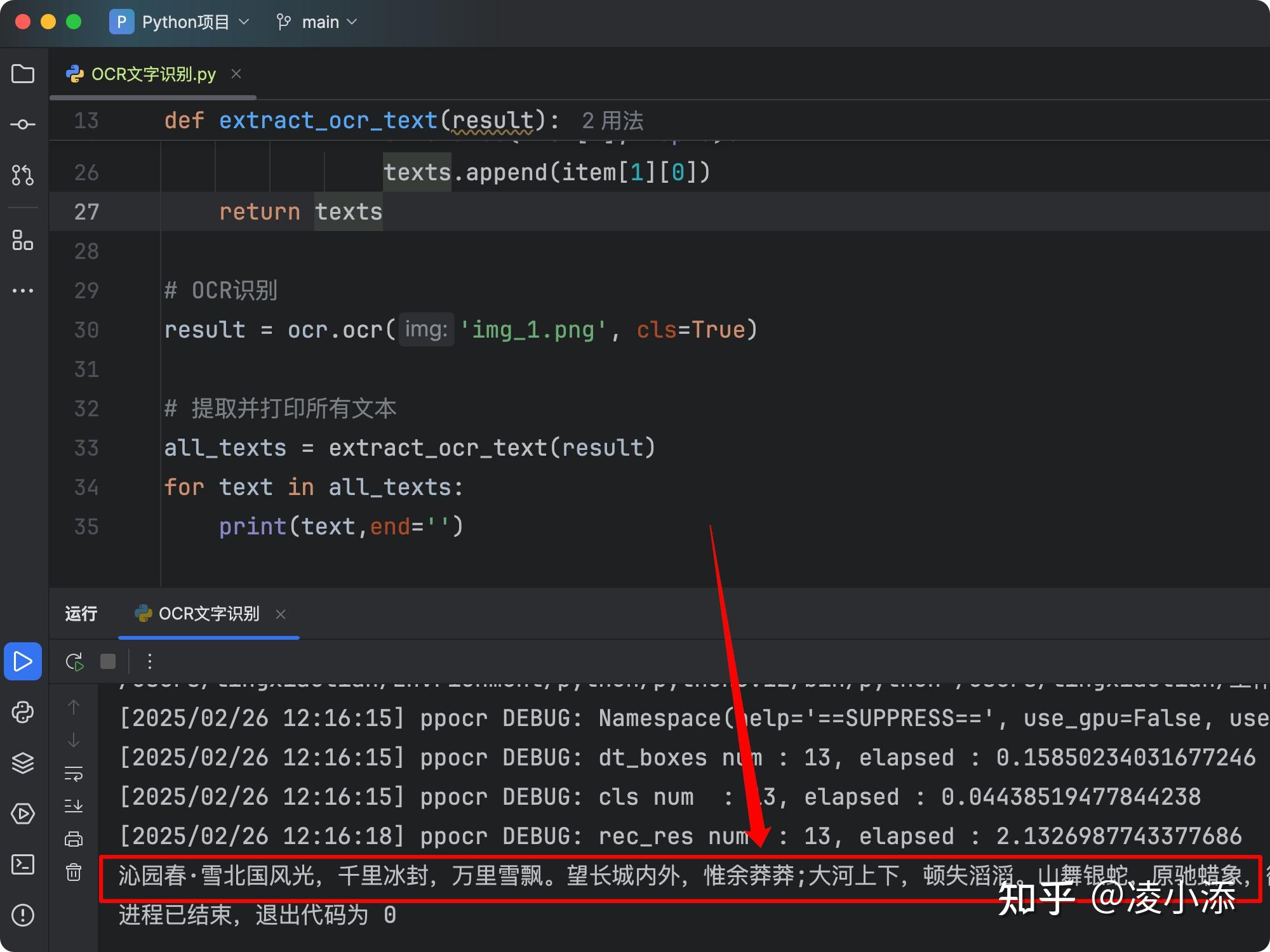Rerun the OCR文字识别 script
The image size is (1270, 952).
click(x=74, y=661)
